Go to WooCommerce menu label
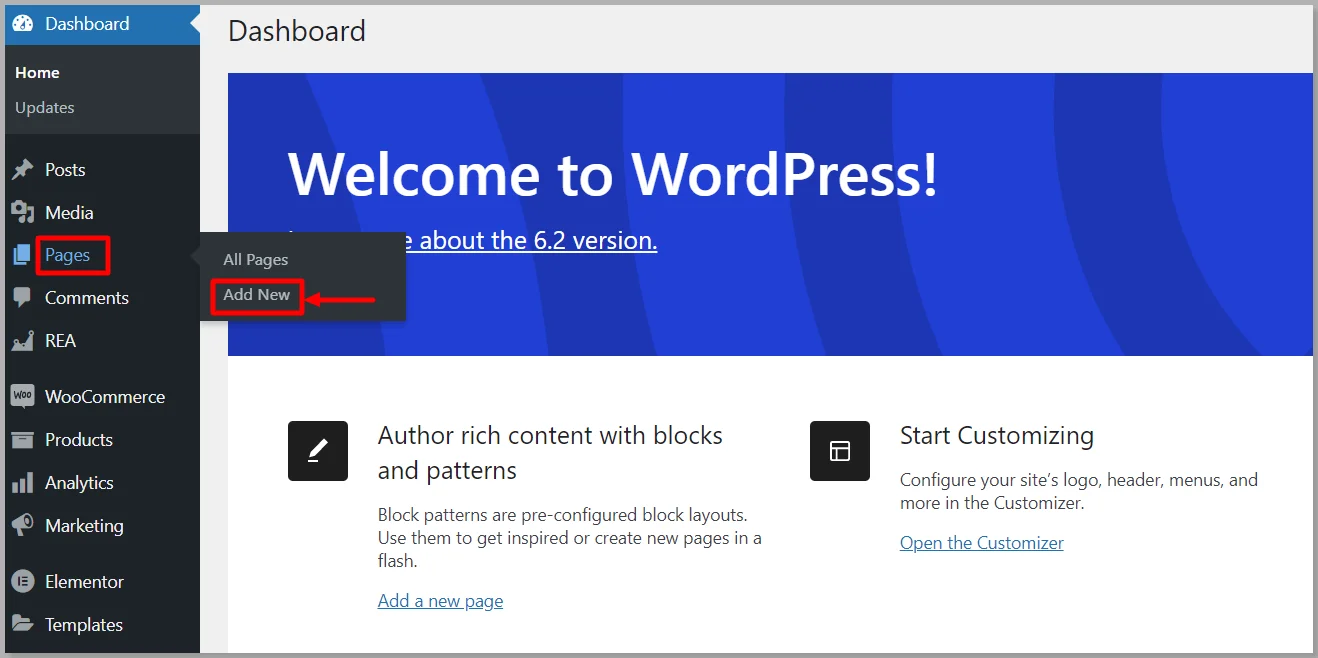 [105, 397]
